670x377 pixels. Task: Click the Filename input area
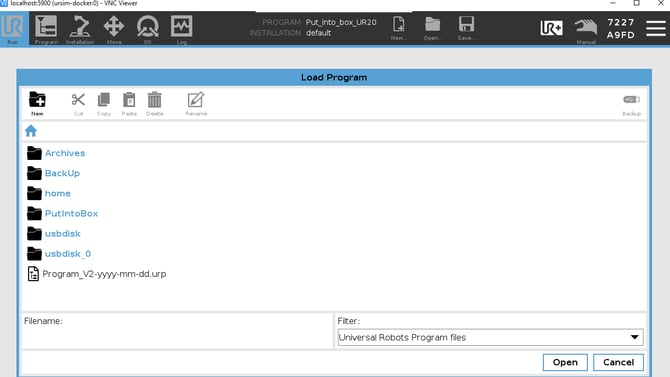pos(177,331)
